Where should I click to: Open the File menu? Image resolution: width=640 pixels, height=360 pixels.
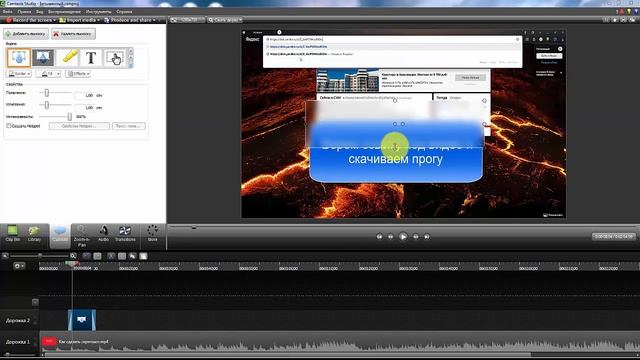point(7,12)
